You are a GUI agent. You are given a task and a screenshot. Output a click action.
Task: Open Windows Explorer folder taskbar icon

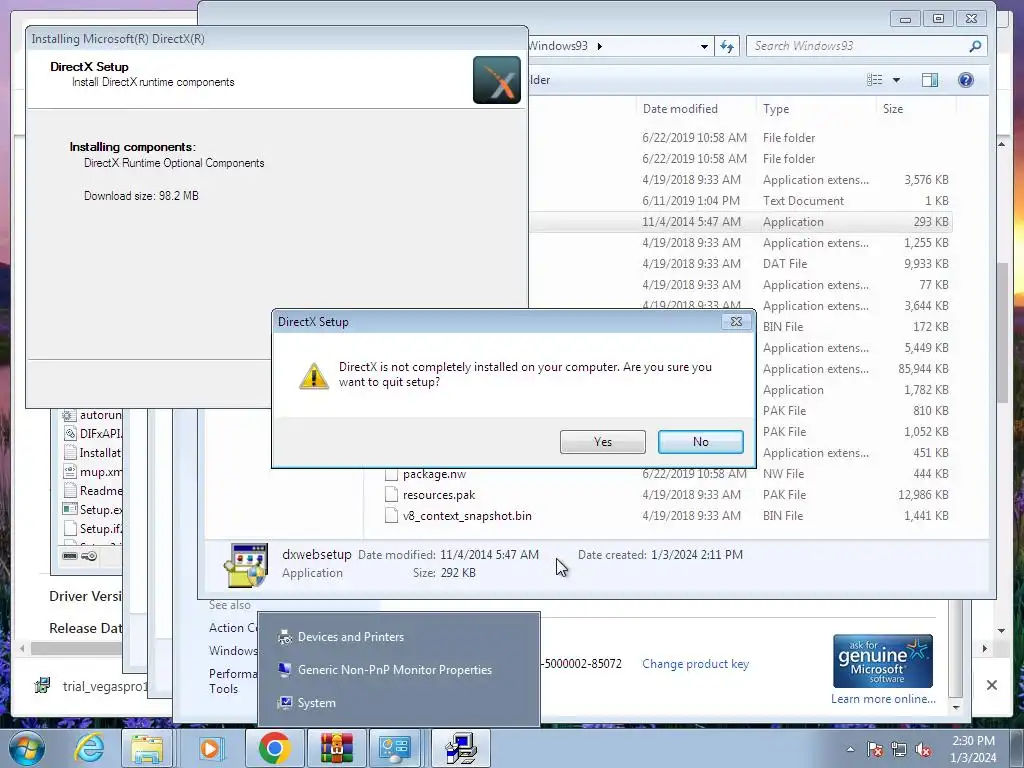click(147, 748)
